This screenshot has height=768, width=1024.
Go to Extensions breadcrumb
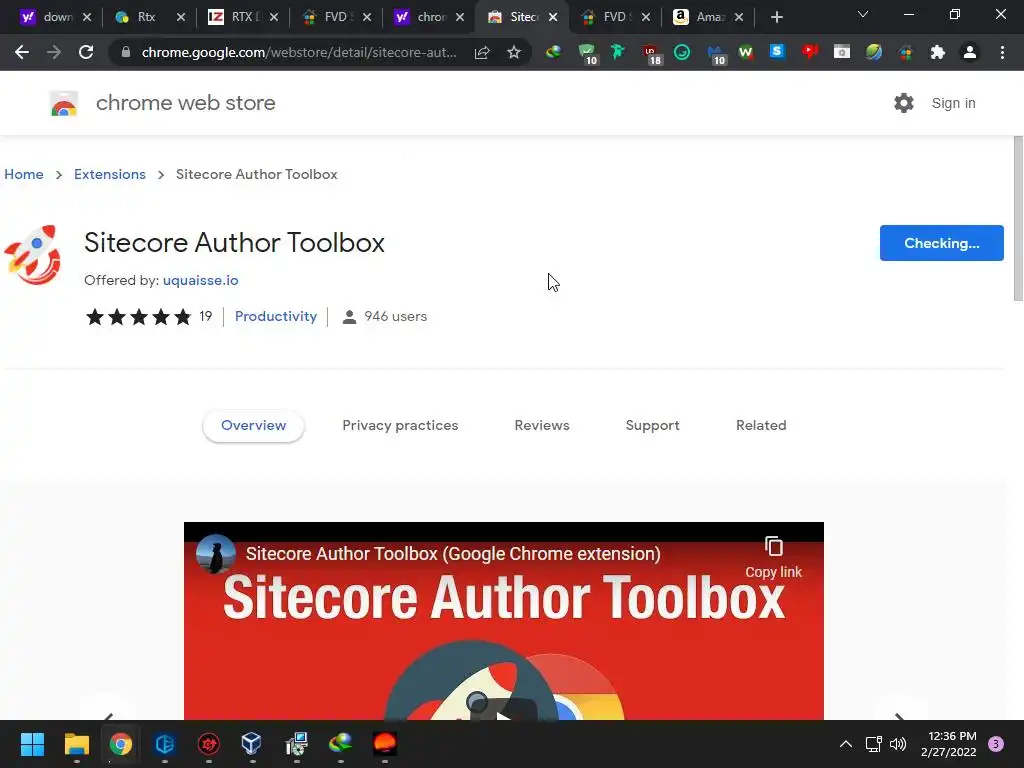[110, 174]
